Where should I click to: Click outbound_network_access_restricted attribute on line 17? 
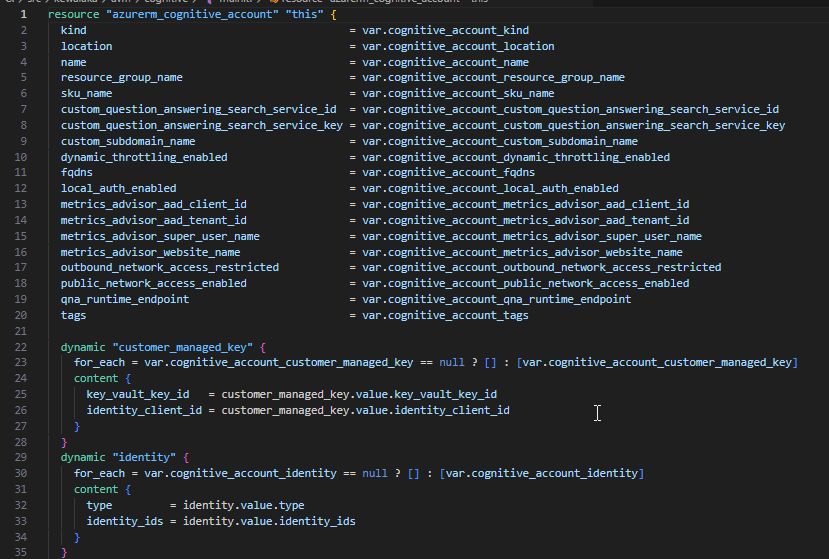pos(170,267)
